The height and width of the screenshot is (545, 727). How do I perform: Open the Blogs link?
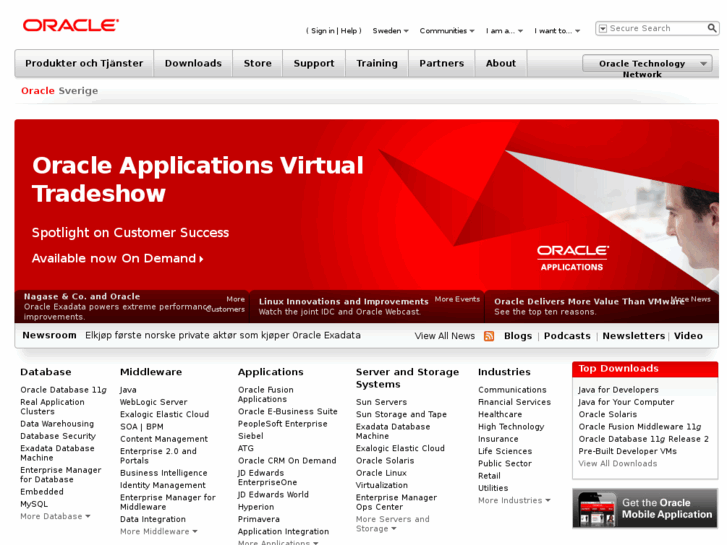(518, 336)
